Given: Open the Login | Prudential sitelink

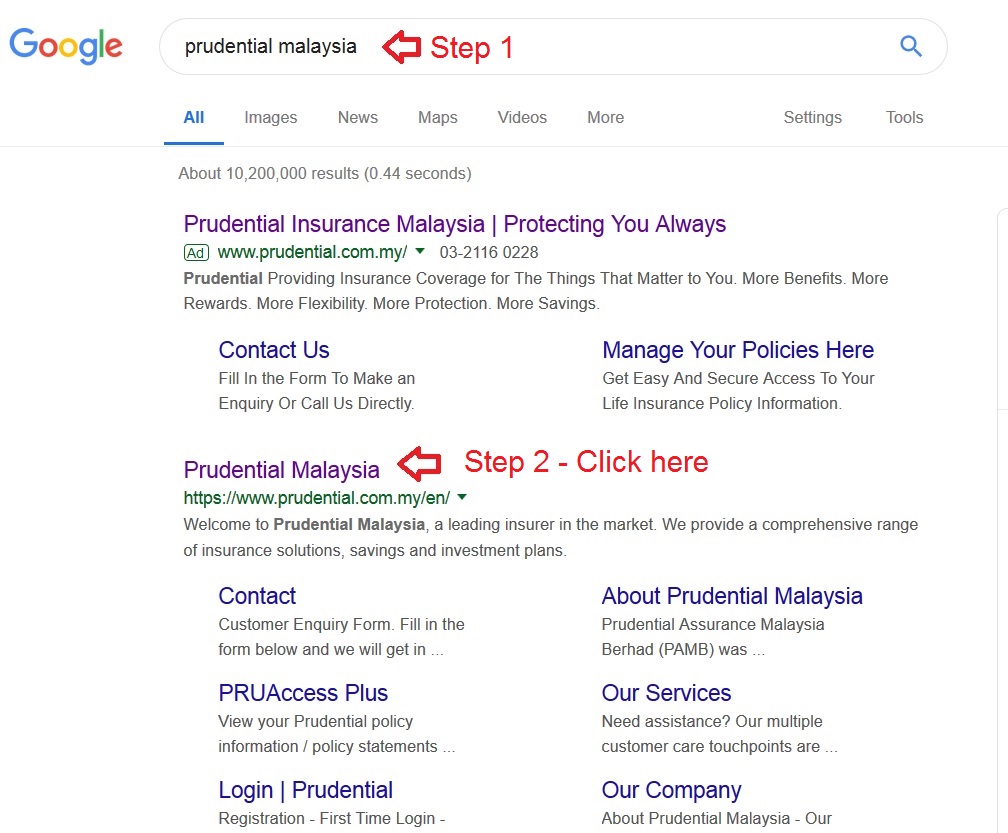Looking at the screenshot, I should coord(305,790).
